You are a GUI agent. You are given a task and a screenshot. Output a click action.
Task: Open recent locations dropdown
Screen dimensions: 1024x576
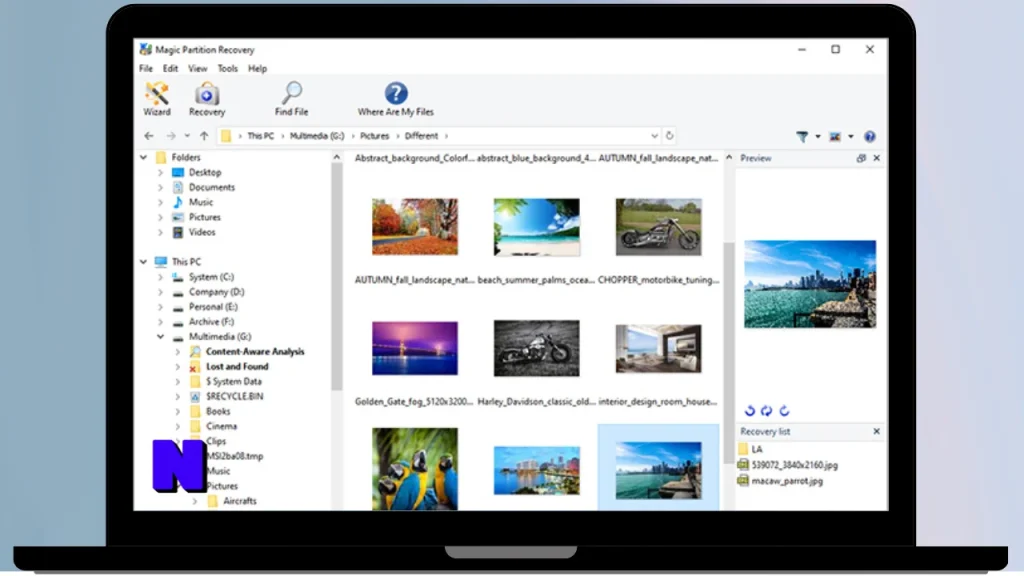187,136
